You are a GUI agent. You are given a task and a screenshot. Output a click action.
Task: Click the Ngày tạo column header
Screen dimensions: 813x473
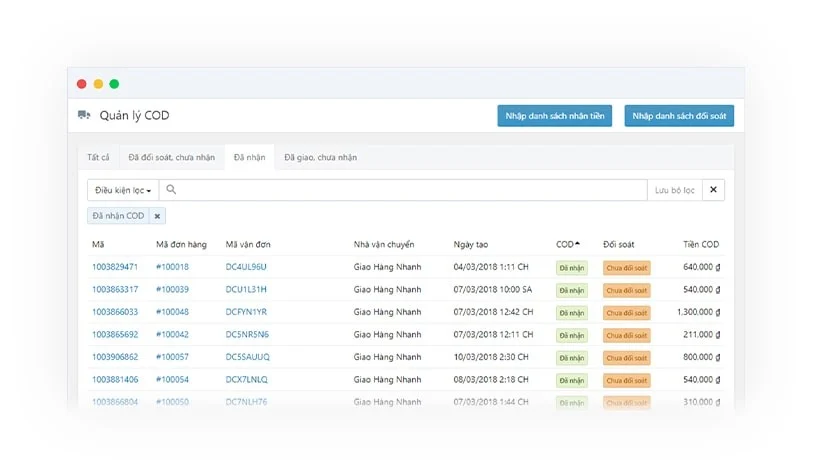(471, 244)
